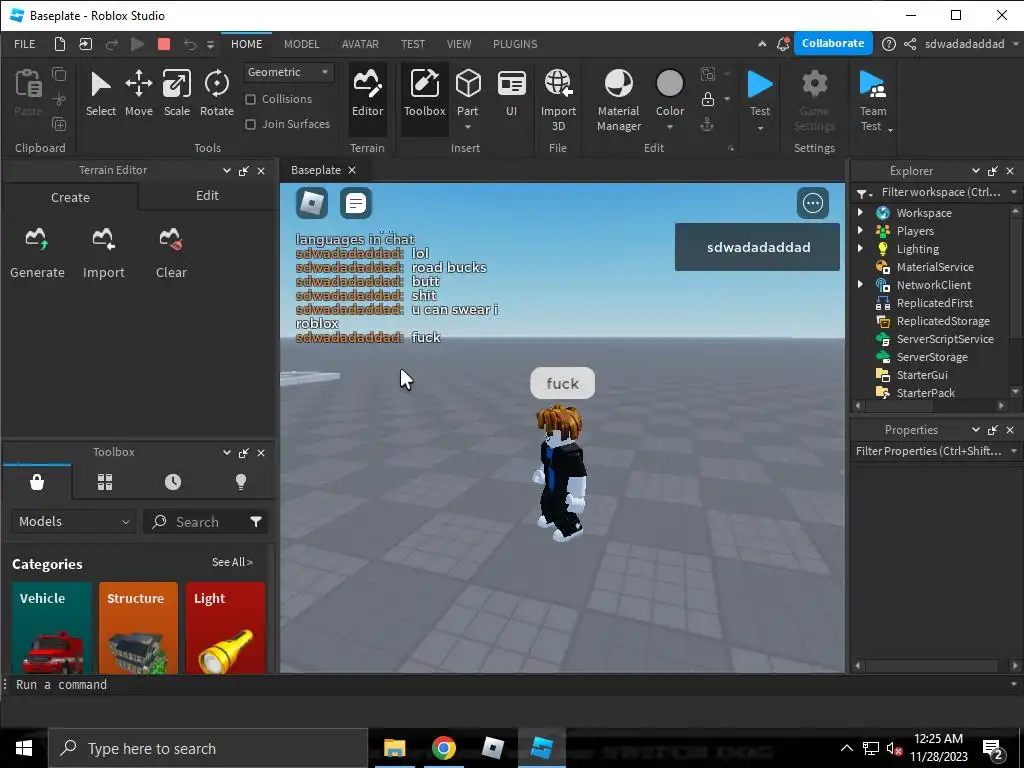
Task: Open the viewport more options button
Action: pos(812,203)
